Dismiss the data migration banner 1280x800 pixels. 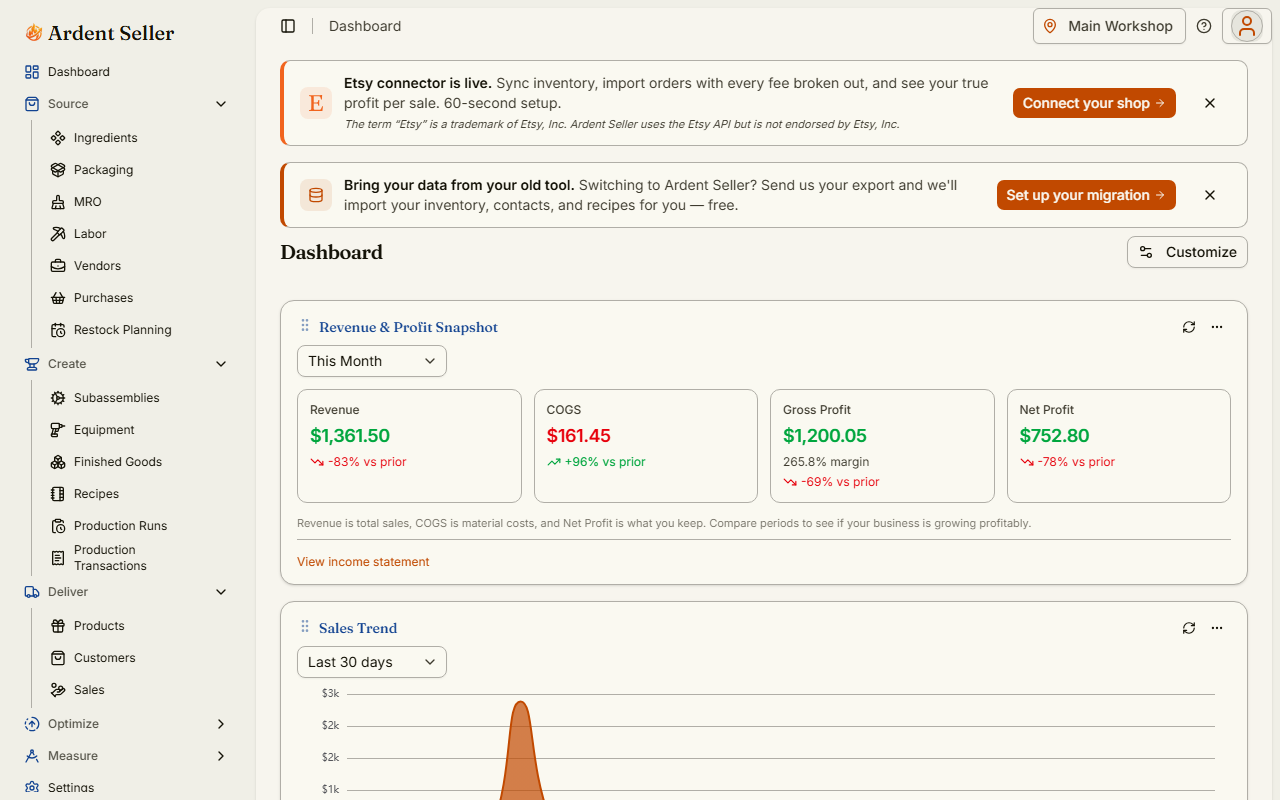pos(1210,195)
